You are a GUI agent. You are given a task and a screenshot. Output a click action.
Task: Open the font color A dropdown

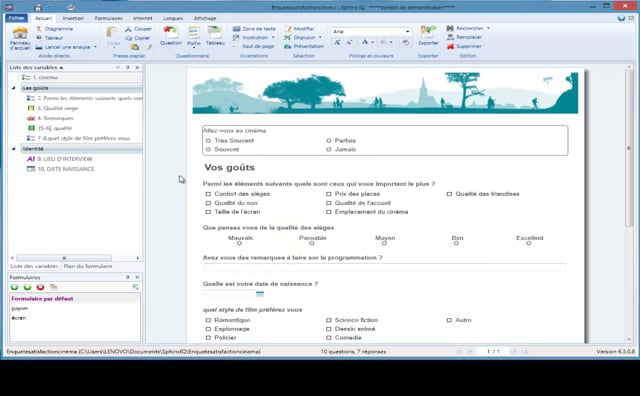click(x=372, y=42)
